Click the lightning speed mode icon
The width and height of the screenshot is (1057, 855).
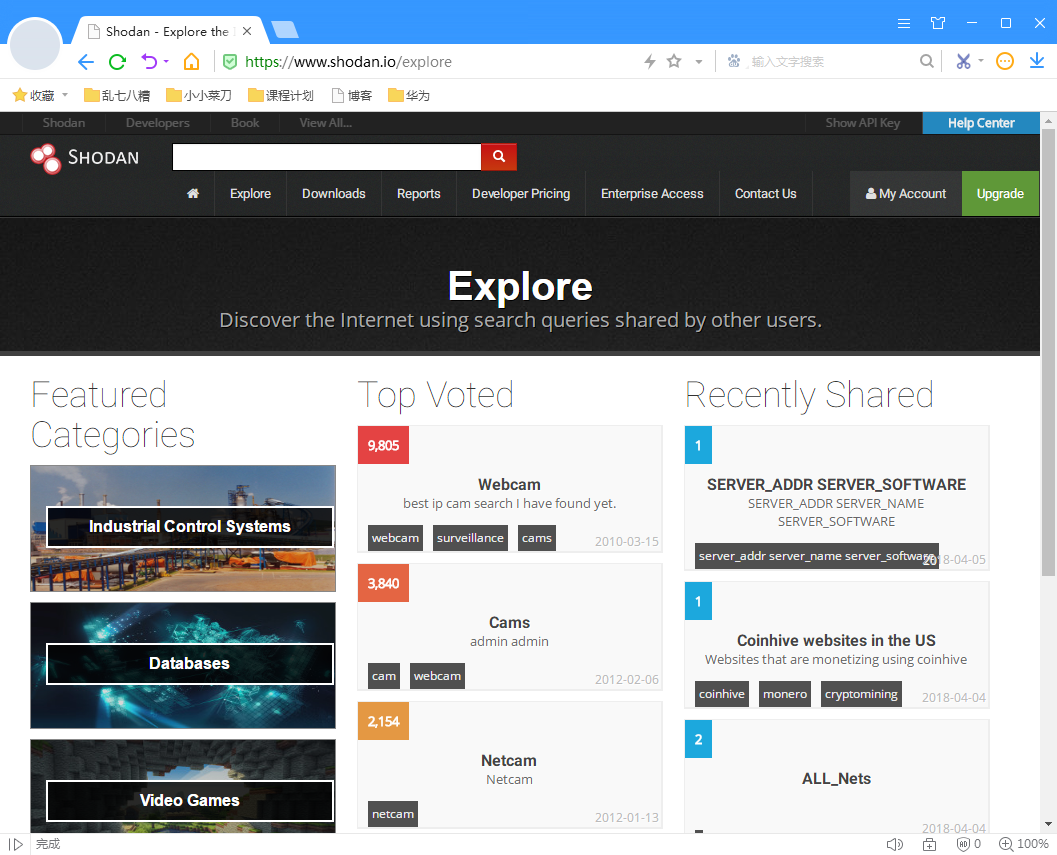pos(650,61)
